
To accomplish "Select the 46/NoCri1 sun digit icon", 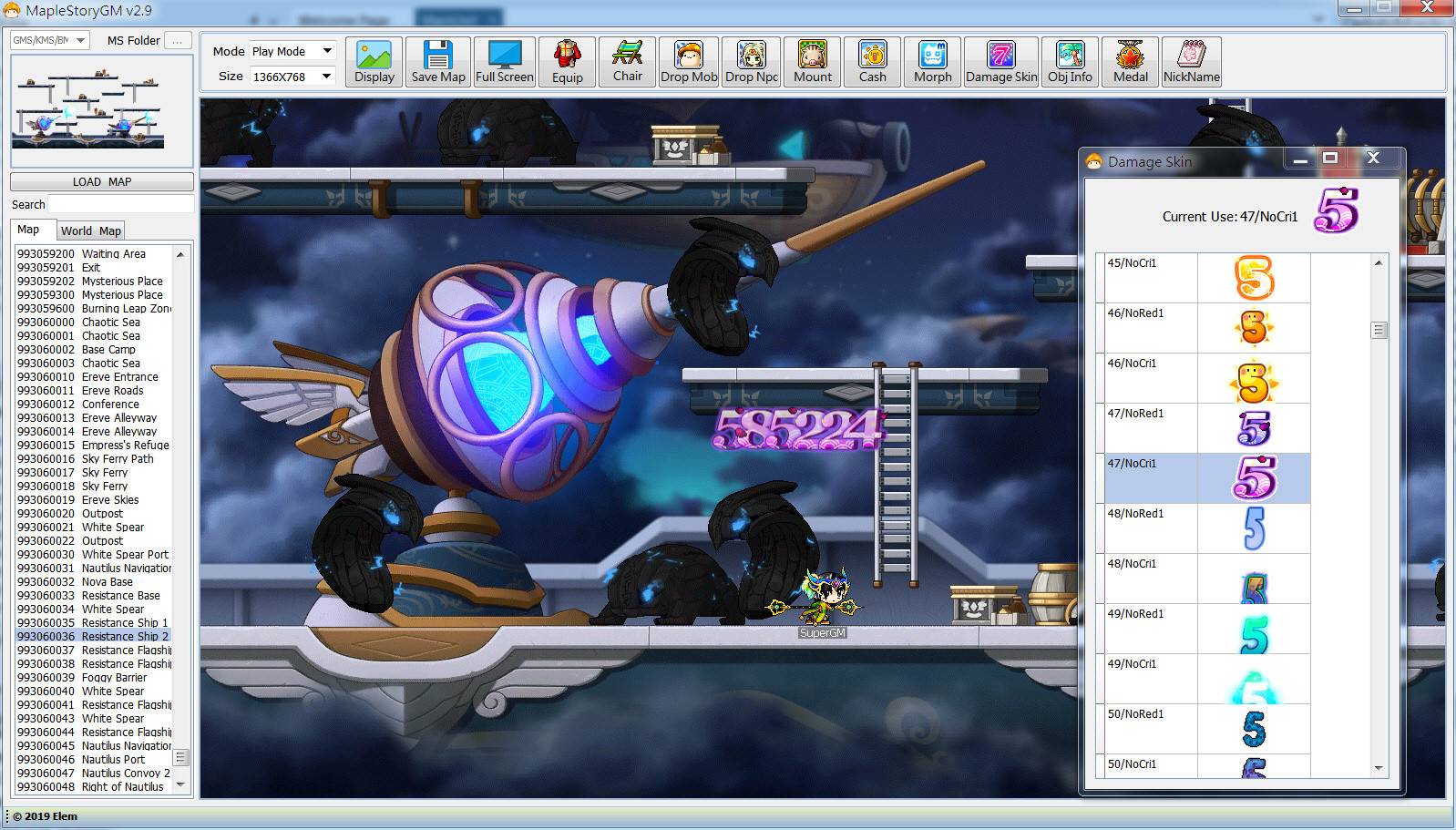I will (x=1254, y=380).
